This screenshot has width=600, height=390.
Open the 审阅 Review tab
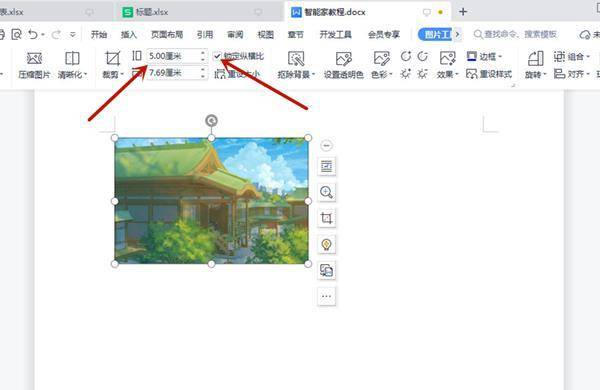tap(235, 34)
